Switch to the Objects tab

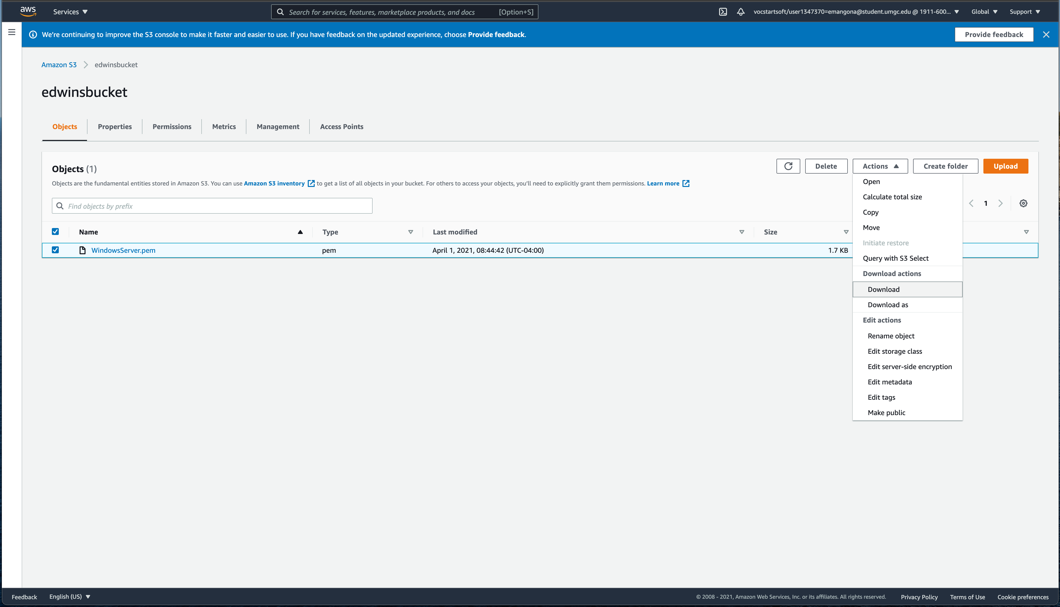point(65,127)
